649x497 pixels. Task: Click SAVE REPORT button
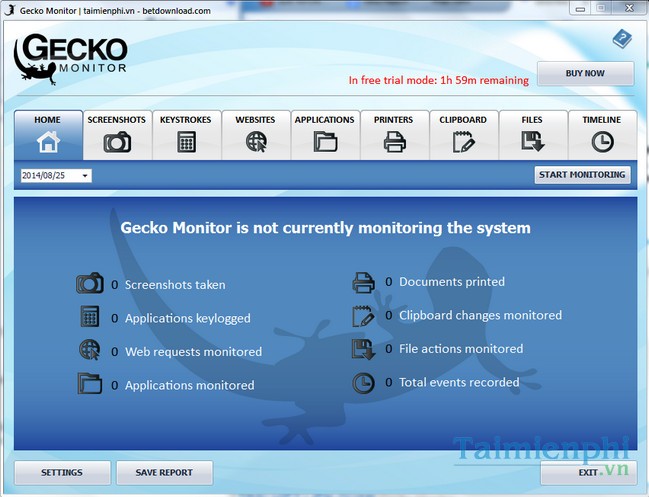pos(164,472)
